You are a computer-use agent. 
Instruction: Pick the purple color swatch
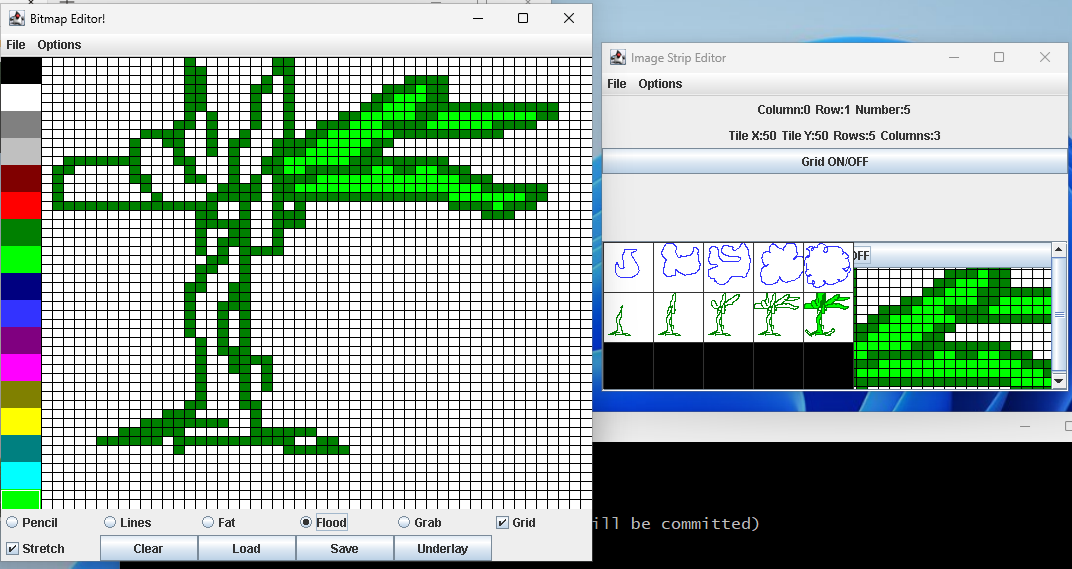click(21, 341)
